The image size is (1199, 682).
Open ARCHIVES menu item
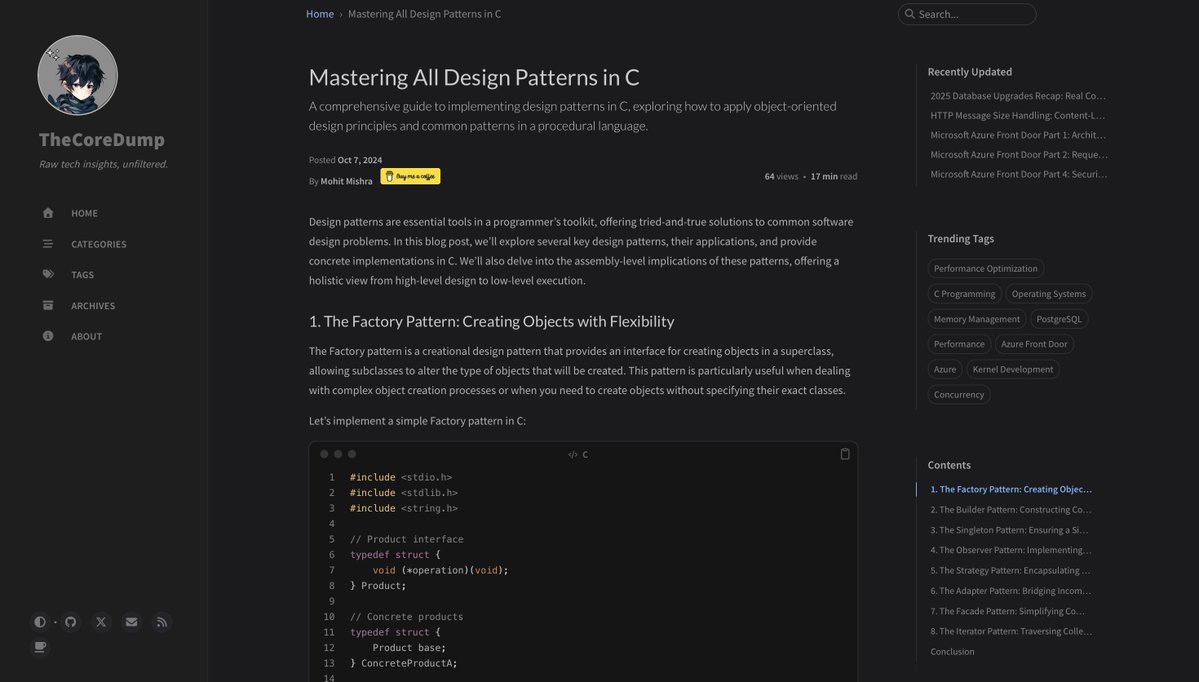tap(93, 306)
